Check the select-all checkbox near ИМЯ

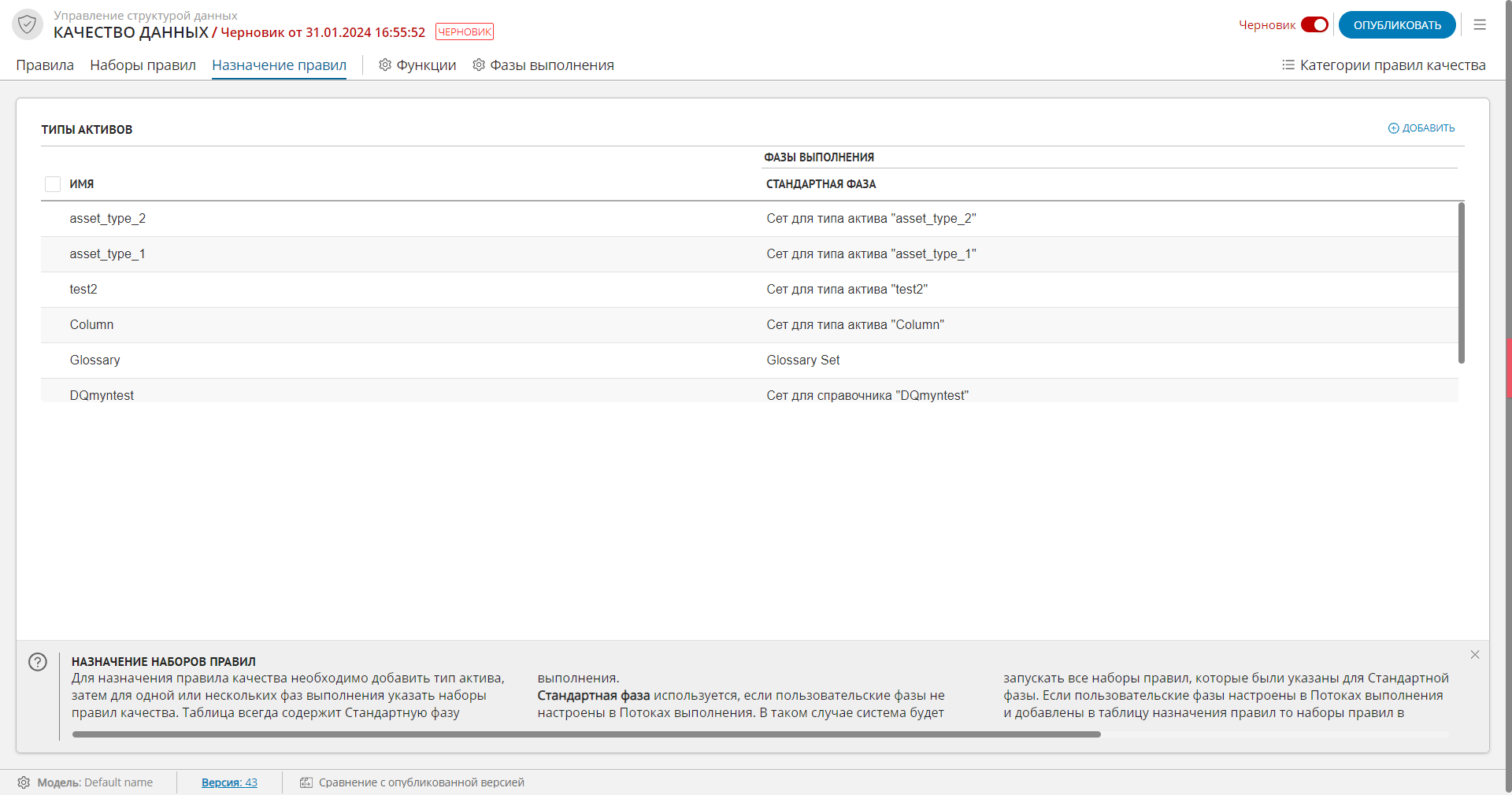(x=53, y=184)
